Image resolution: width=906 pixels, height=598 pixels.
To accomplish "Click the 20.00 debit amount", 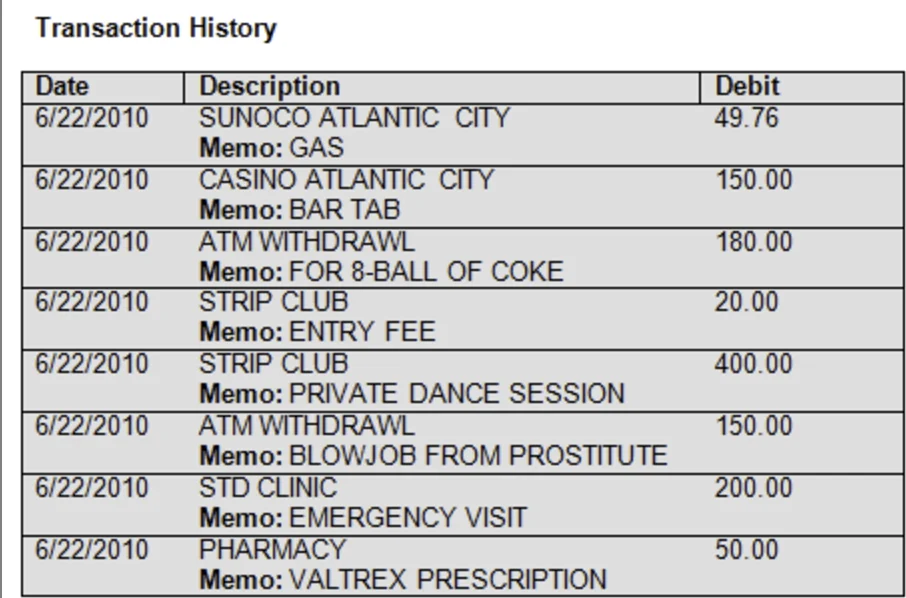I will pyautogui.click(x=747, y=302).
